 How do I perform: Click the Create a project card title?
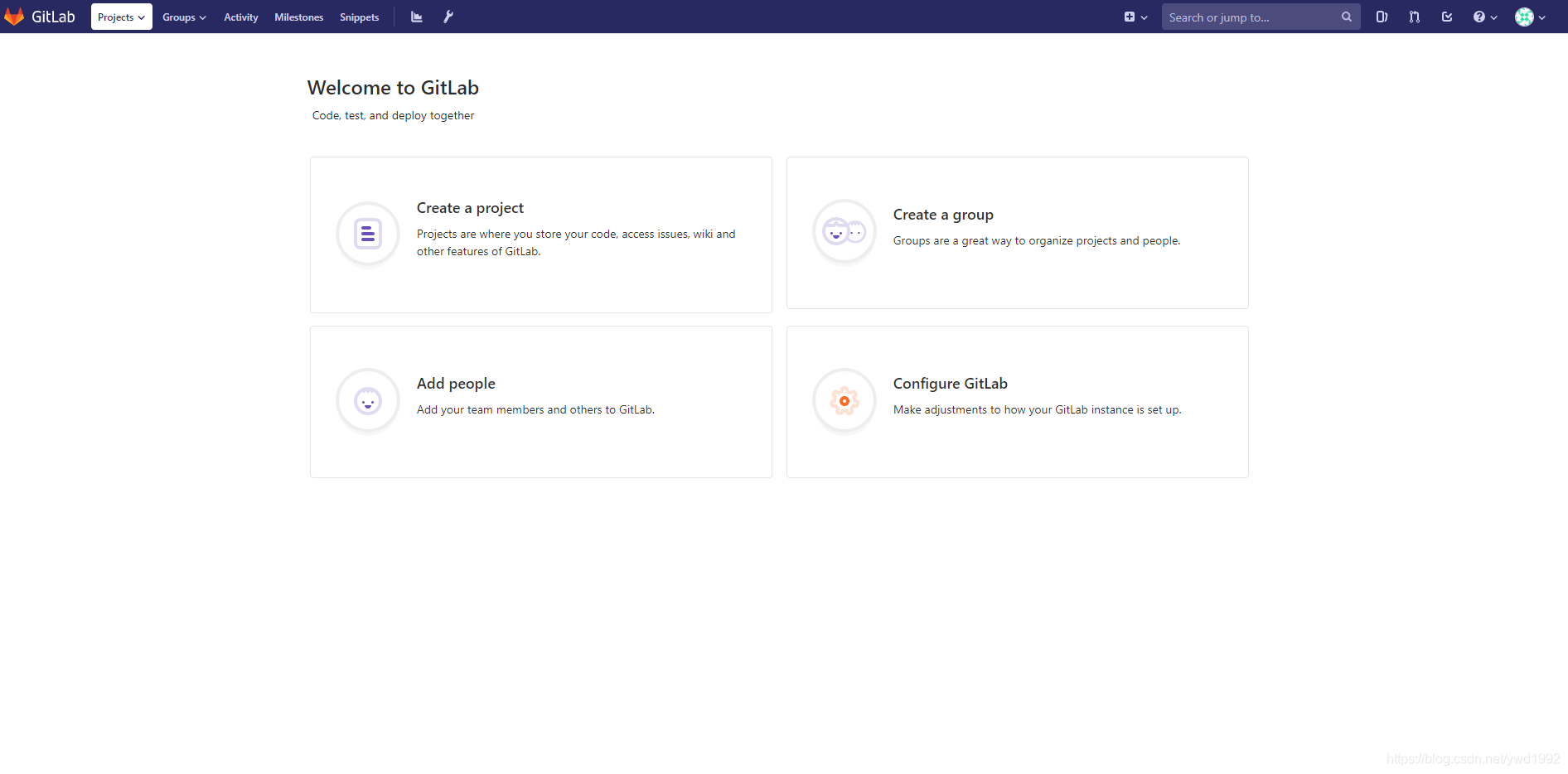[470, 208]
